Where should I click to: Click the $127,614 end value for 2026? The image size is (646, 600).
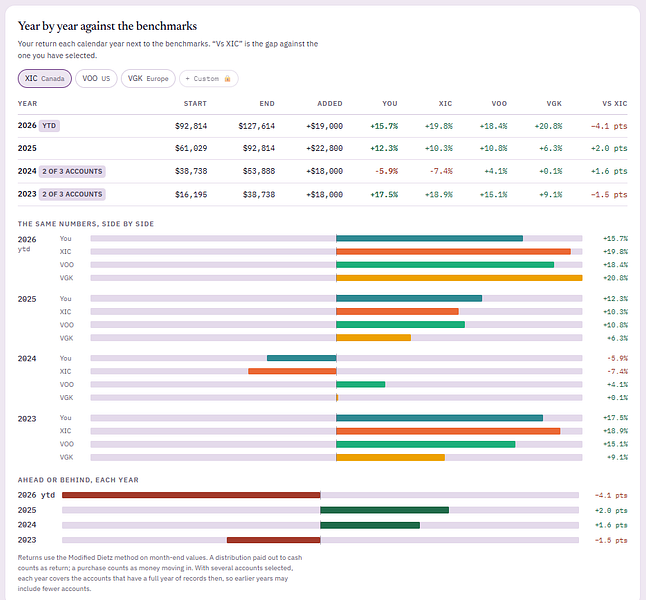click(256, 126)
